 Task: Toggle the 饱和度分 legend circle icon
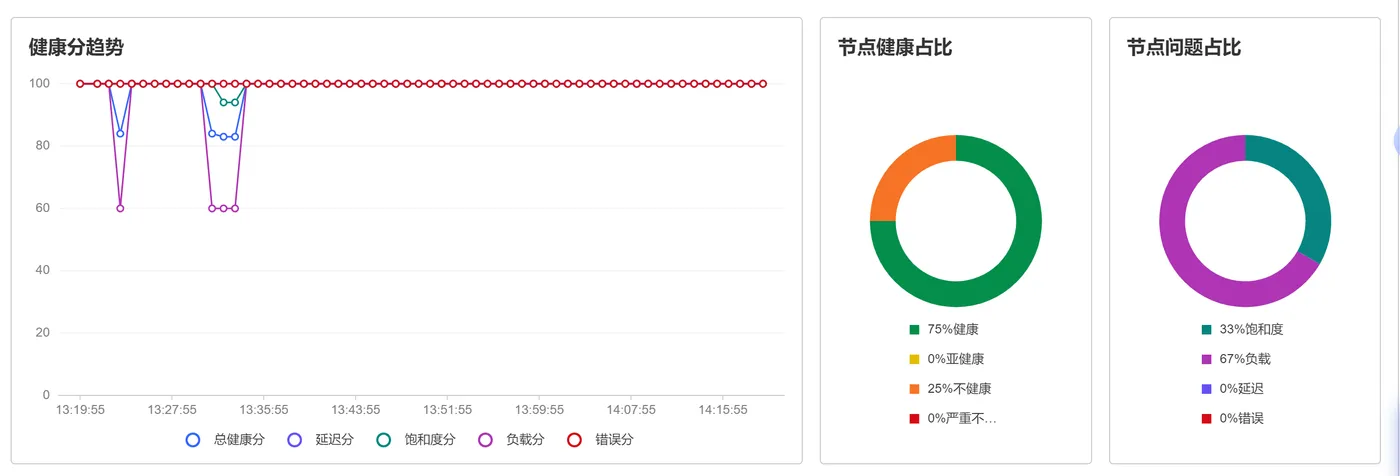(384, 439)
